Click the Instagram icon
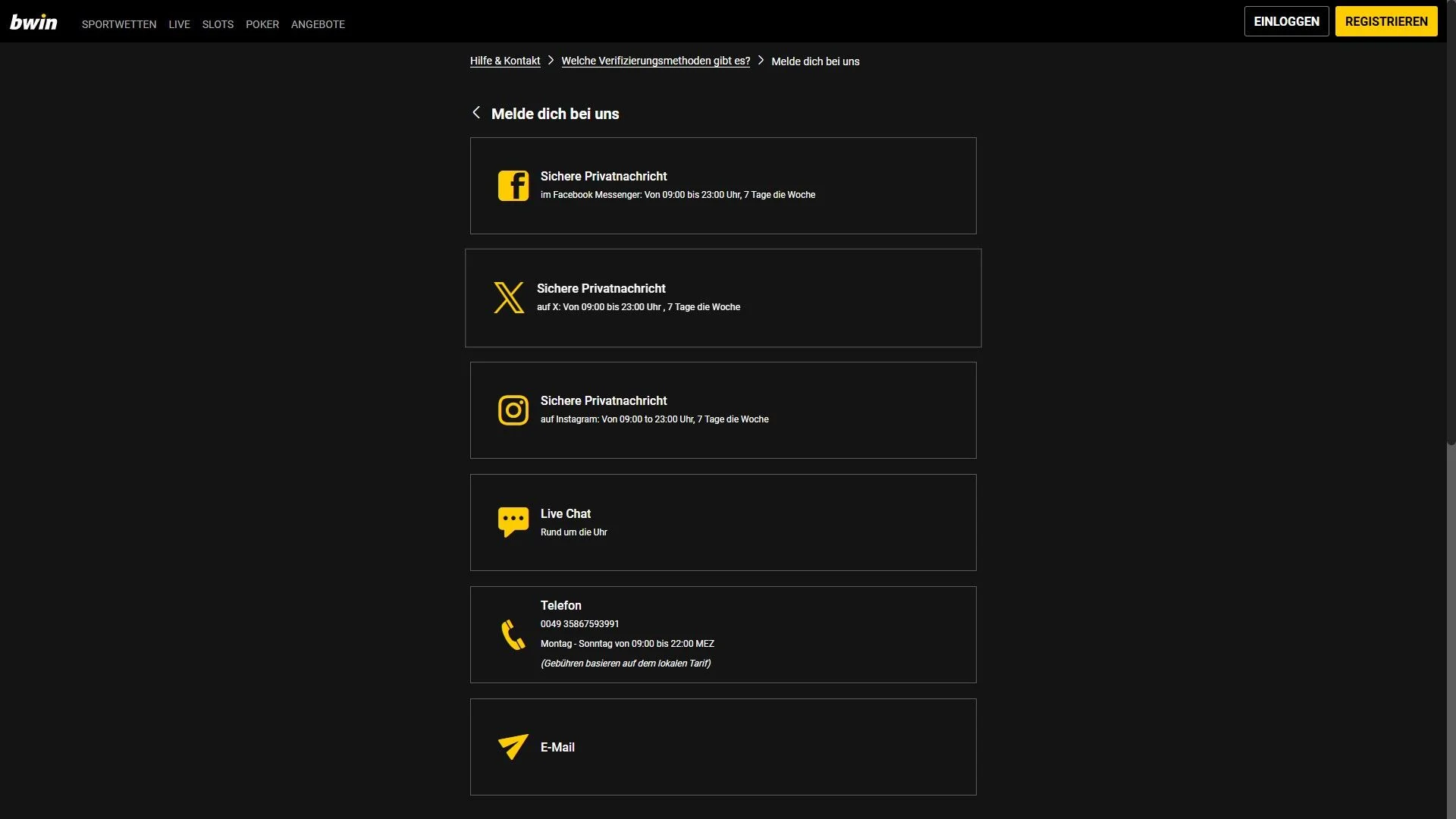 [x=513, y=409]
